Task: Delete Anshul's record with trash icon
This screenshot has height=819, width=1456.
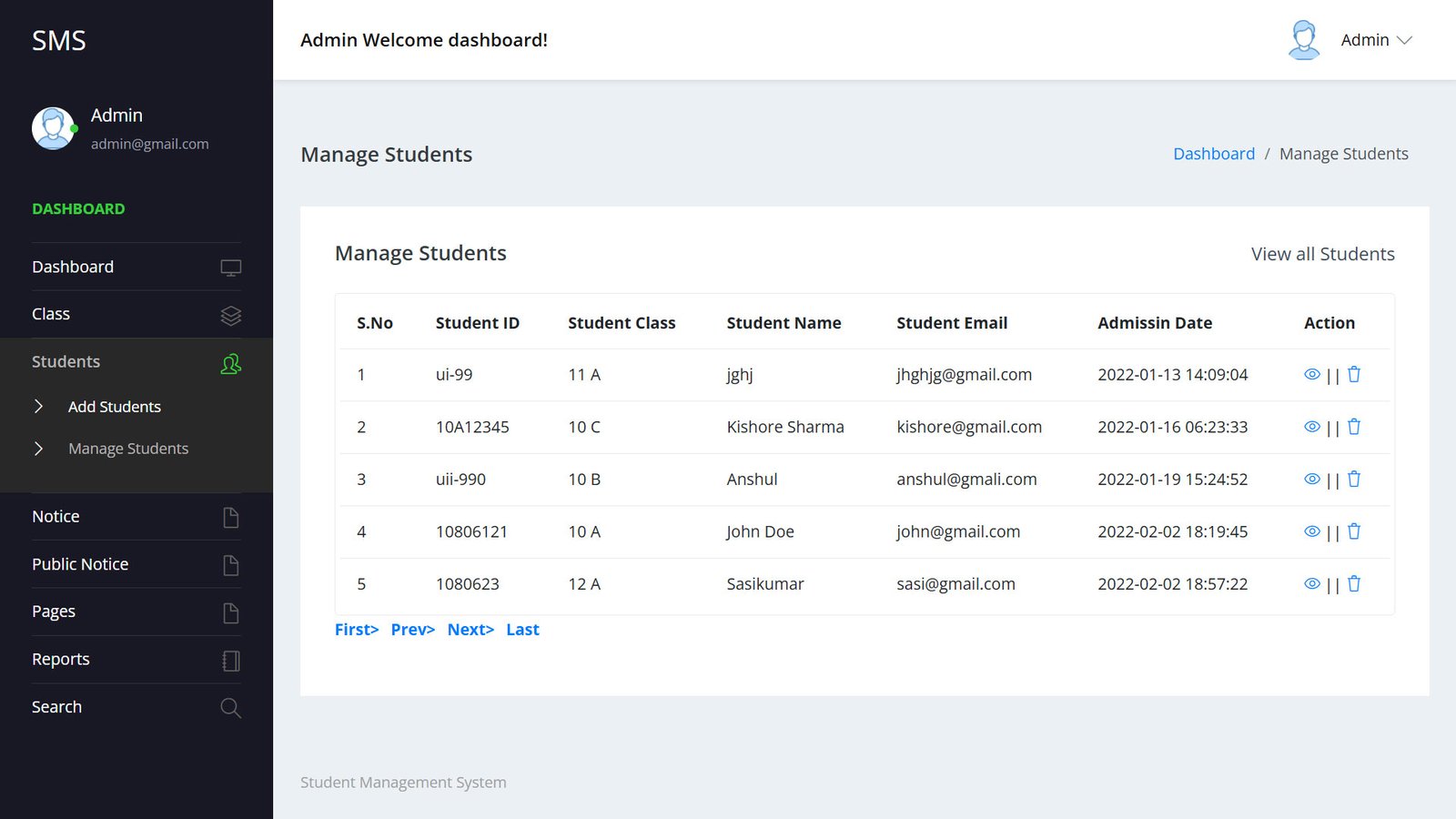Action: (1354, 479)
